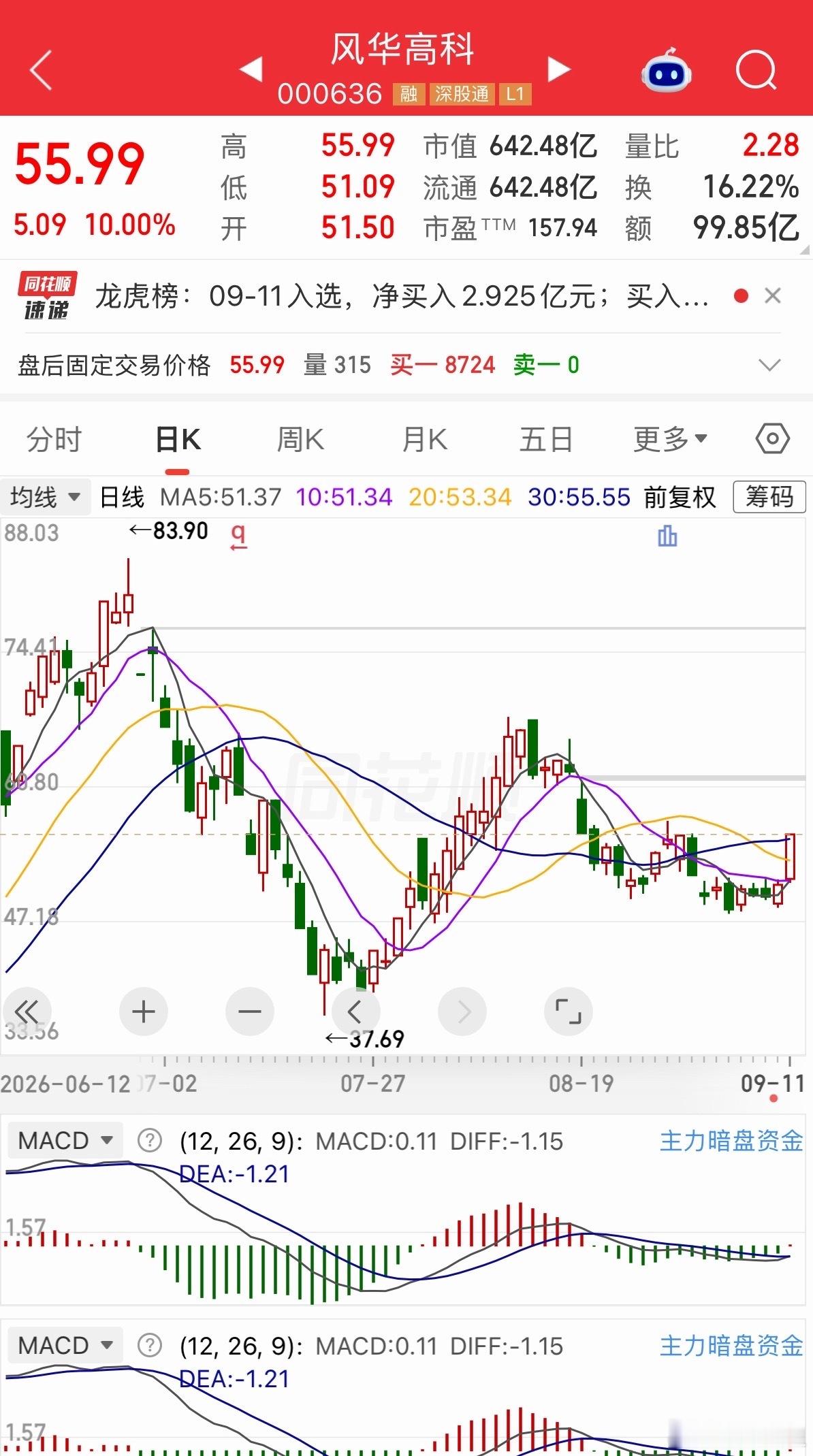Open help icon beside first MACD
The image size is (813, 1456).
(x=149, y=1140)
